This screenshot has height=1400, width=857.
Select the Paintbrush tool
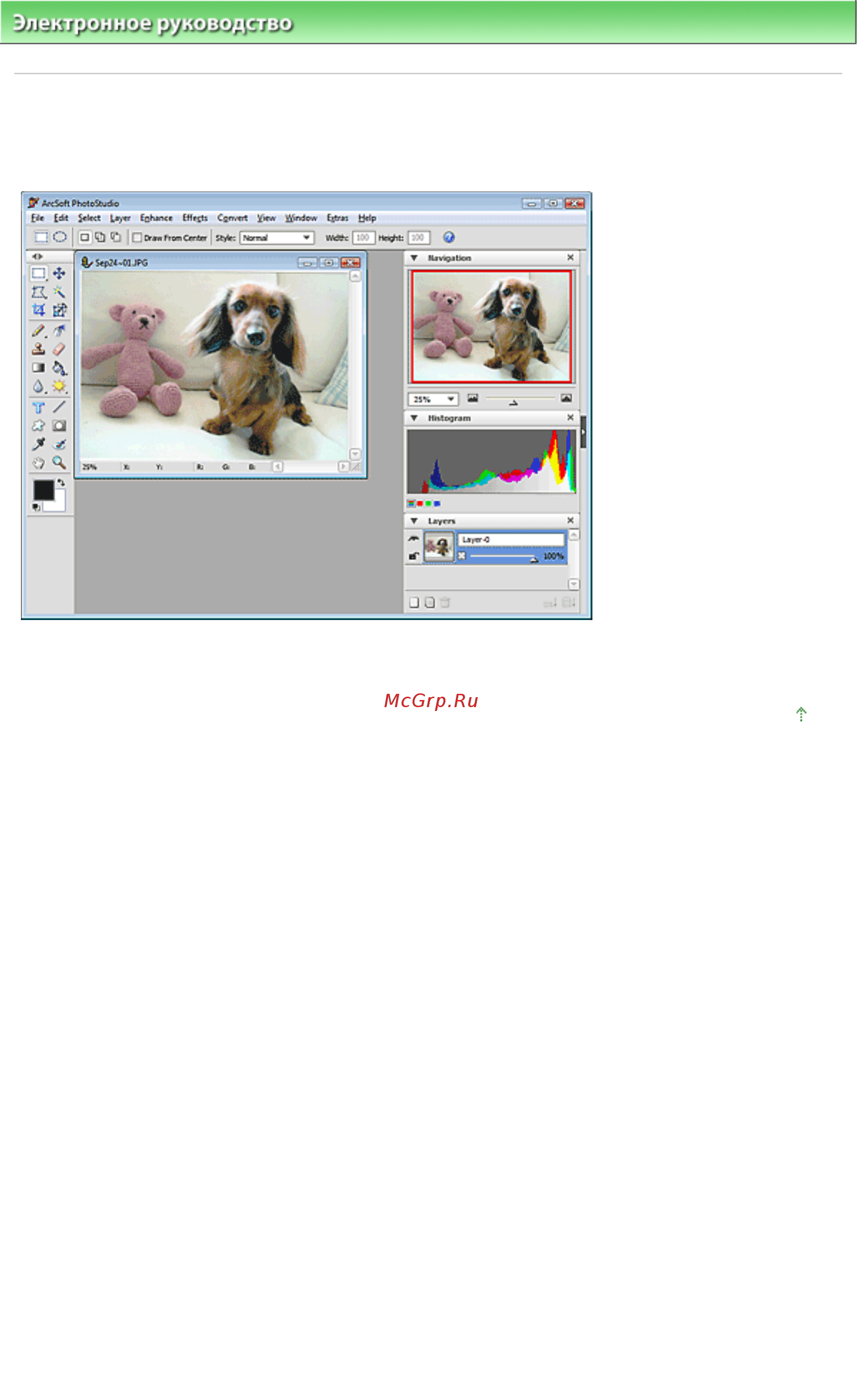pyautogui.click(x=39, y=330)
